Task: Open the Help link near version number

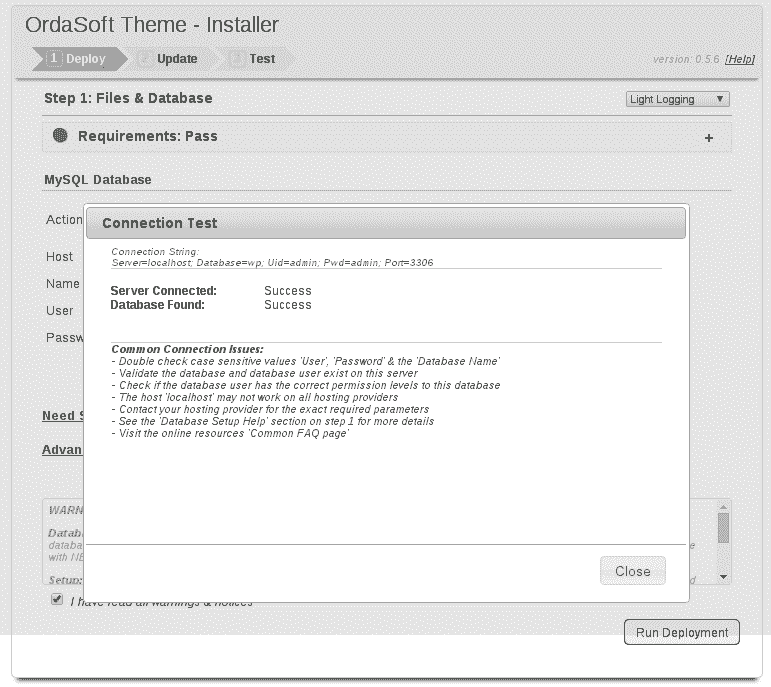Action: pyautogui.click(x=740, y=60)
